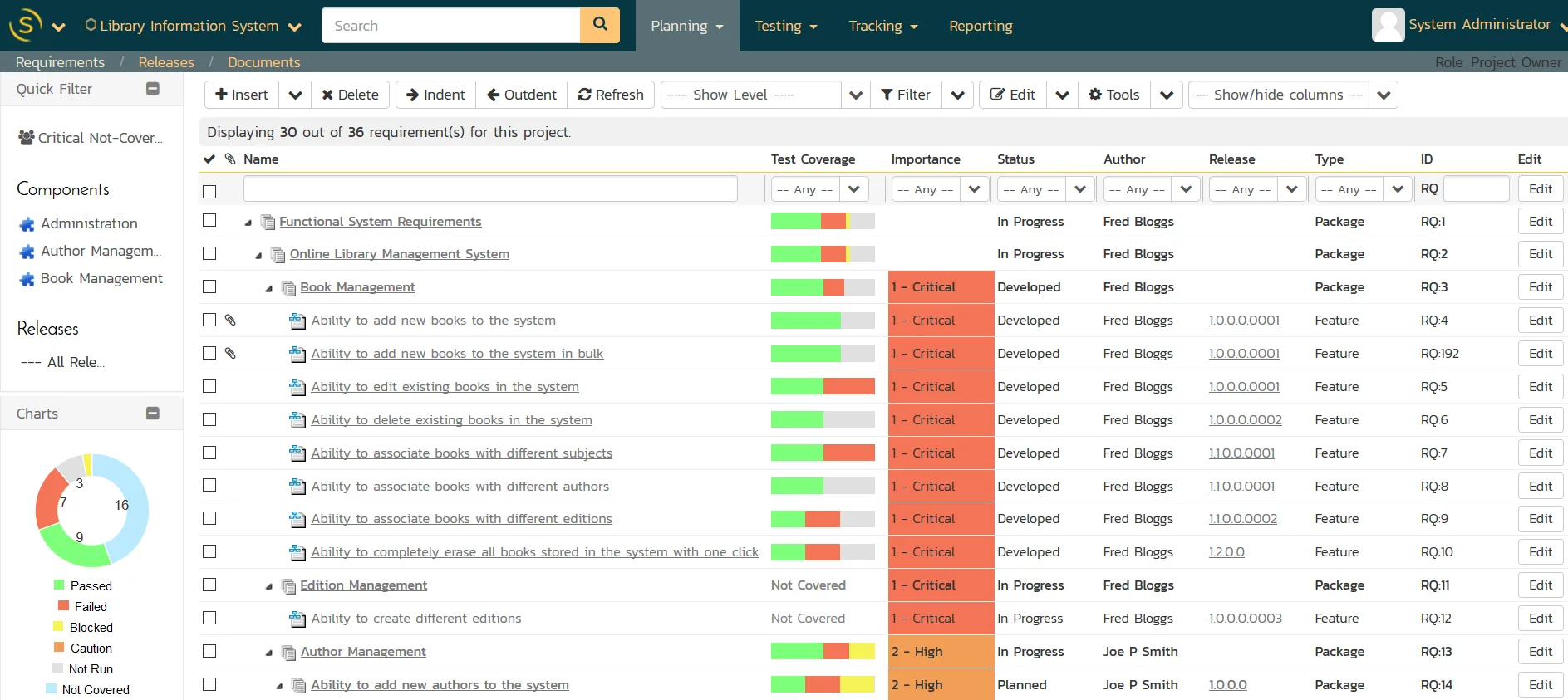This screenshot has height=700, width=1568.
Task: Click the Search input field
Action: [450, 26]
